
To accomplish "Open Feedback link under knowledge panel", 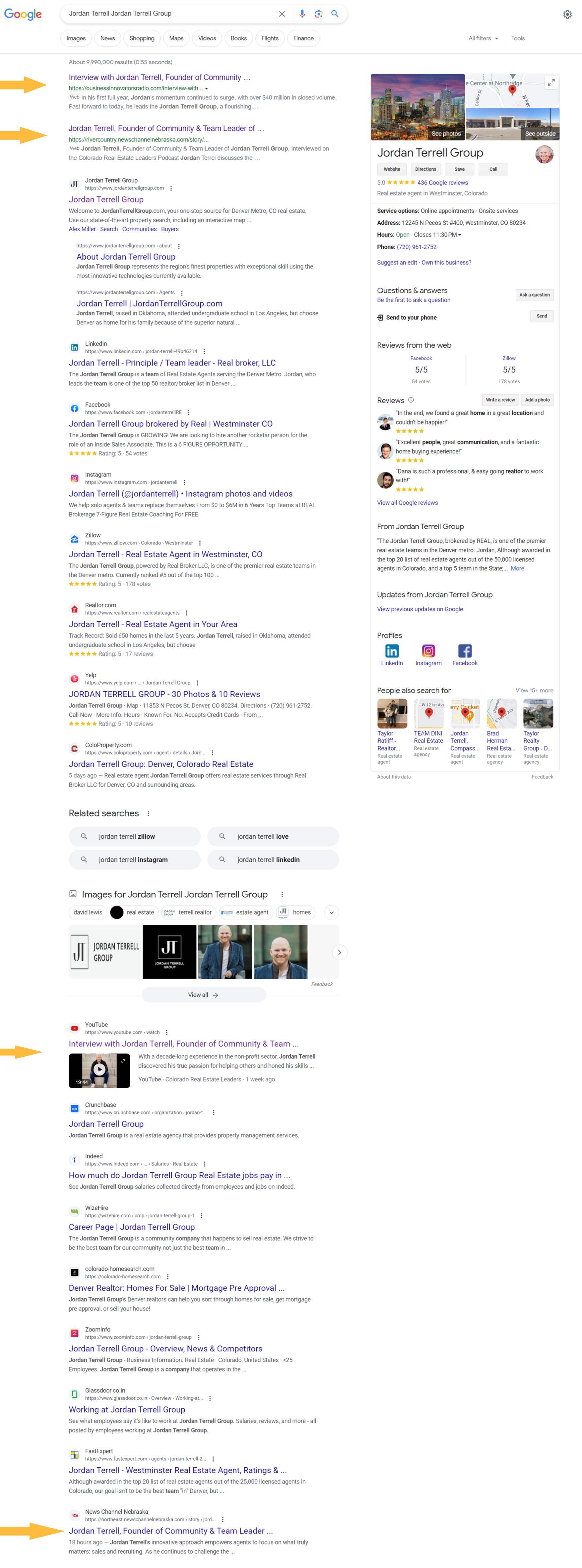I will pyautogui.click(x=543, y=777).
